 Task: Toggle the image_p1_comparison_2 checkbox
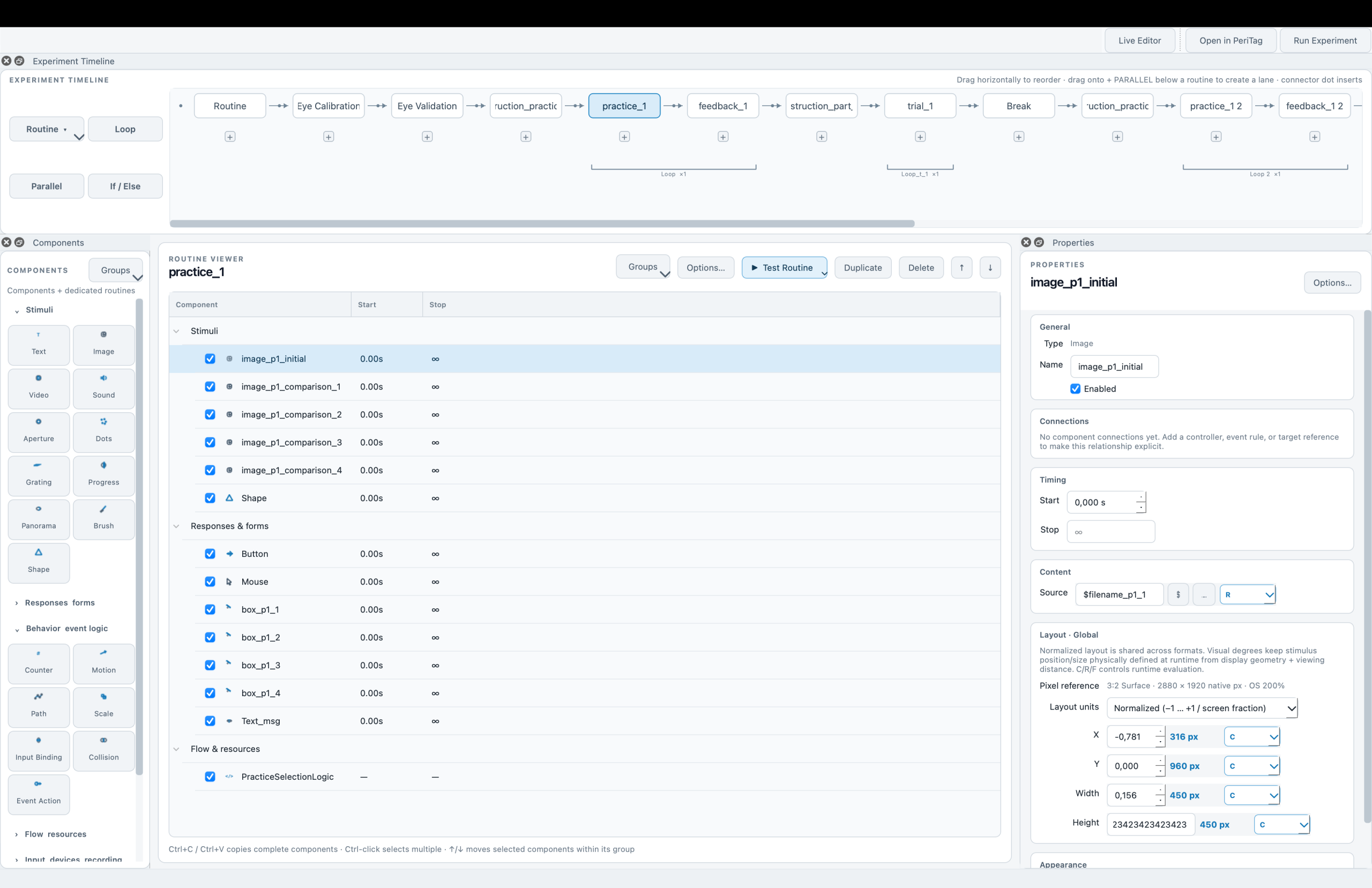pos(210,415)
